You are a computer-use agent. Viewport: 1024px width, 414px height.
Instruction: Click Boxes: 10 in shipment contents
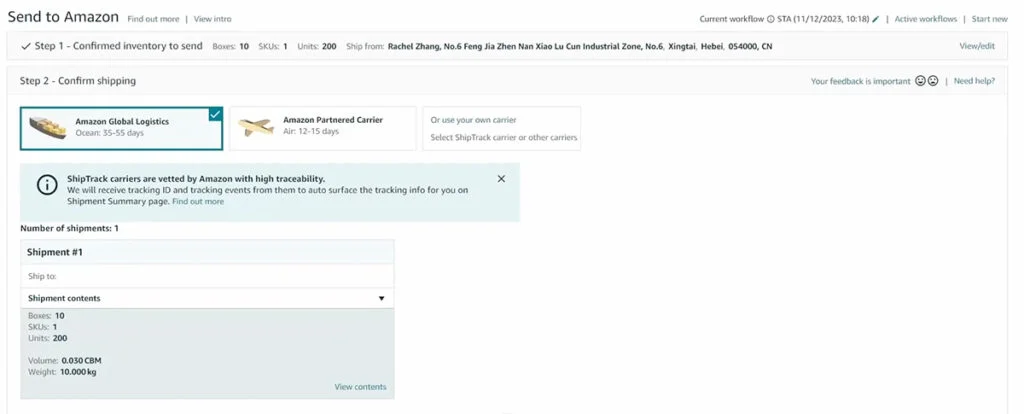(x=46, y=315)
